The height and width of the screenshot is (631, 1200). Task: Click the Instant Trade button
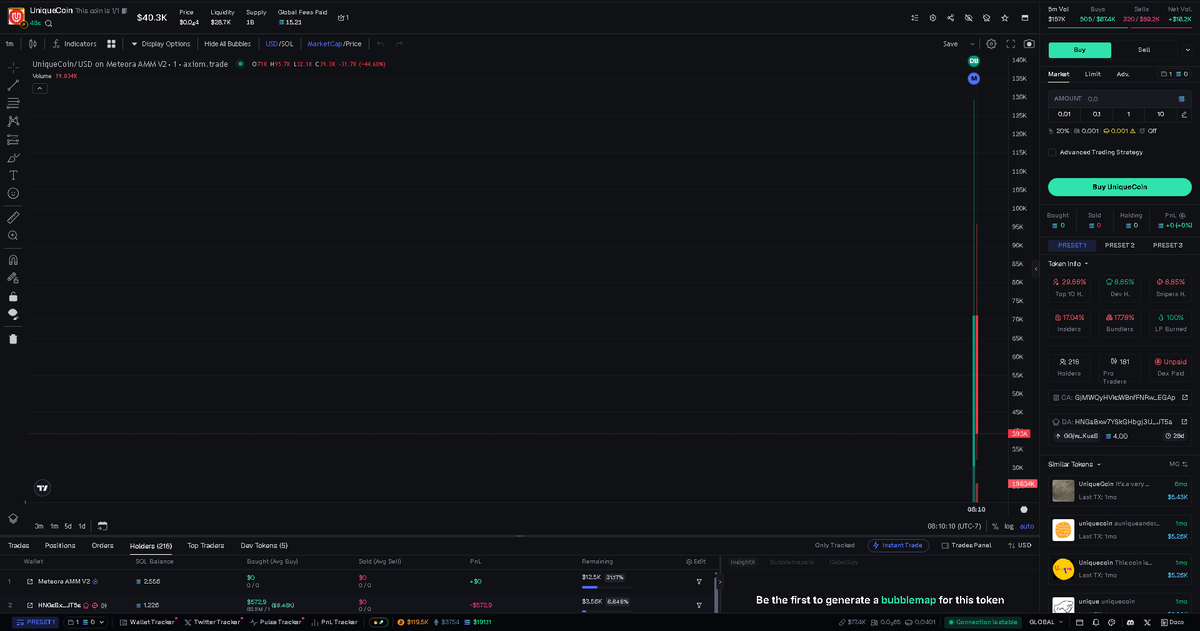click(x=900, y=546)
